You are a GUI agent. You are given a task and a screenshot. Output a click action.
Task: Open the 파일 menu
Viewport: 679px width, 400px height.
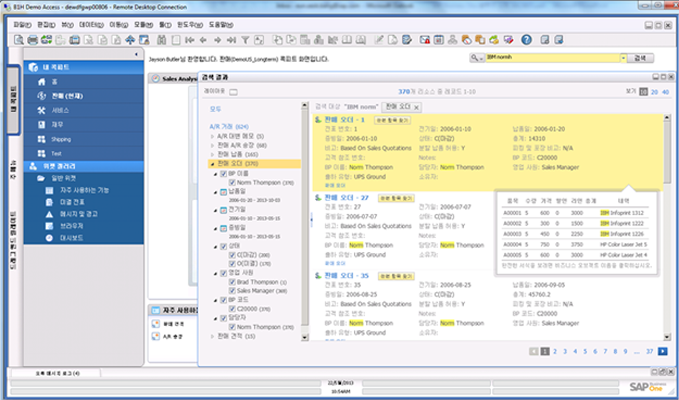pos(23,25)
